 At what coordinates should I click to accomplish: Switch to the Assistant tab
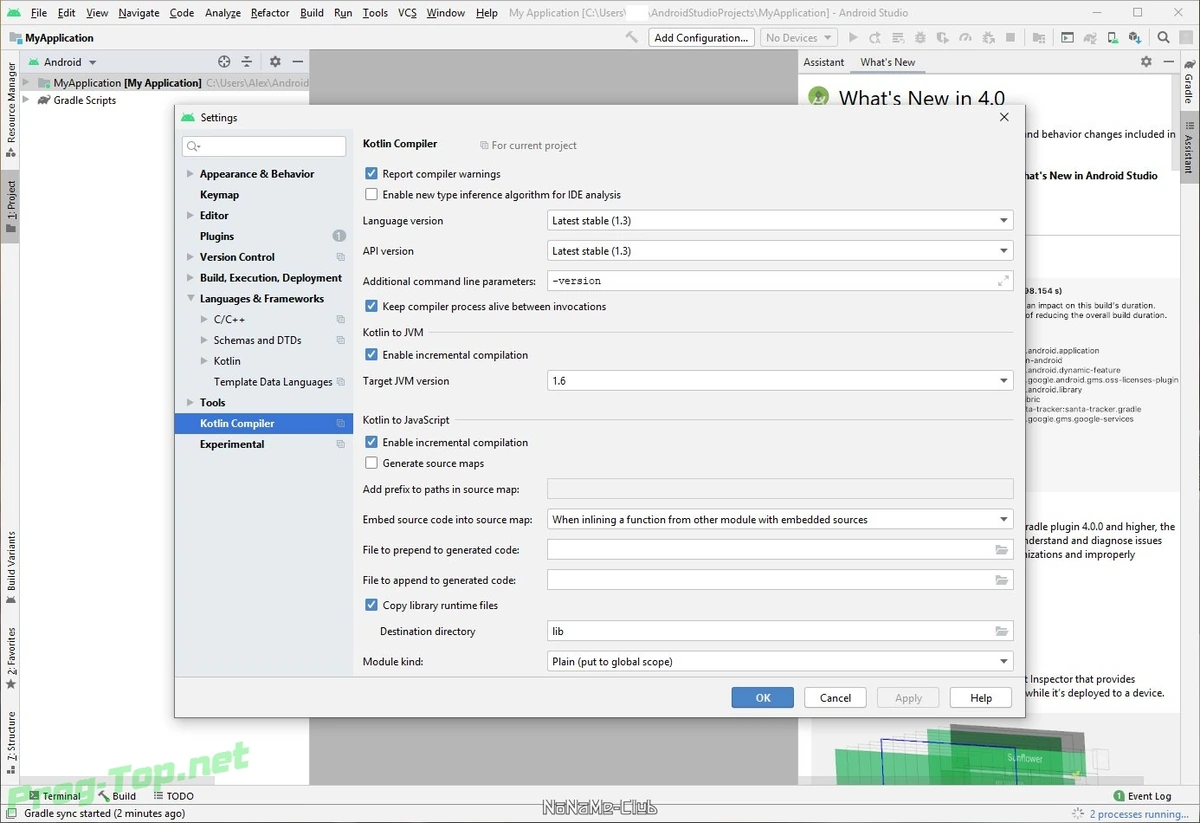(824, 62)
